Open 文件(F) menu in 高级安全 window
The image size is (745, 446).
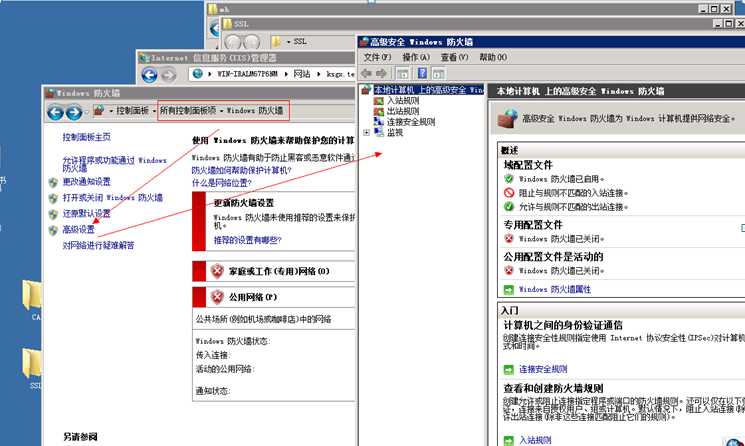[x=377, y=57]
